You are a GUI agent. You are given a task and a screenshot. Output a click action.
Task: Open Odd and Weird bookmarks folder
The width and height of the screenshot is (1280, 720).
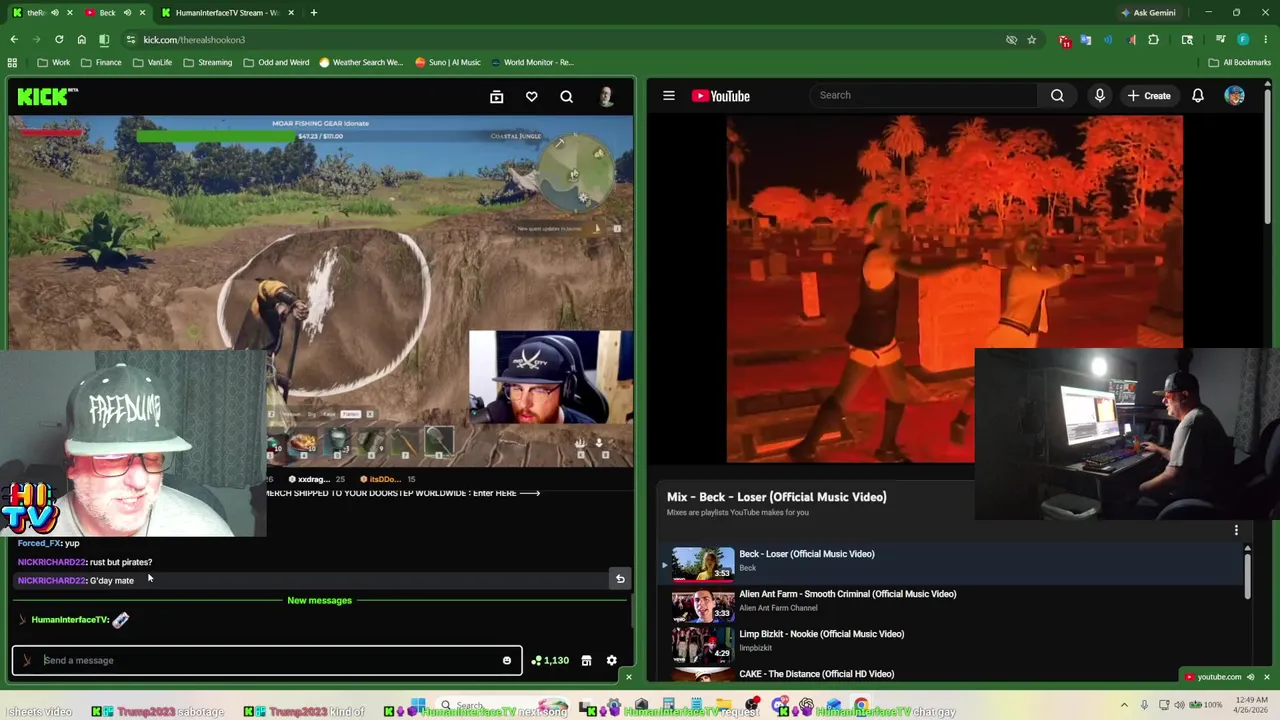[x=276, y=62]
